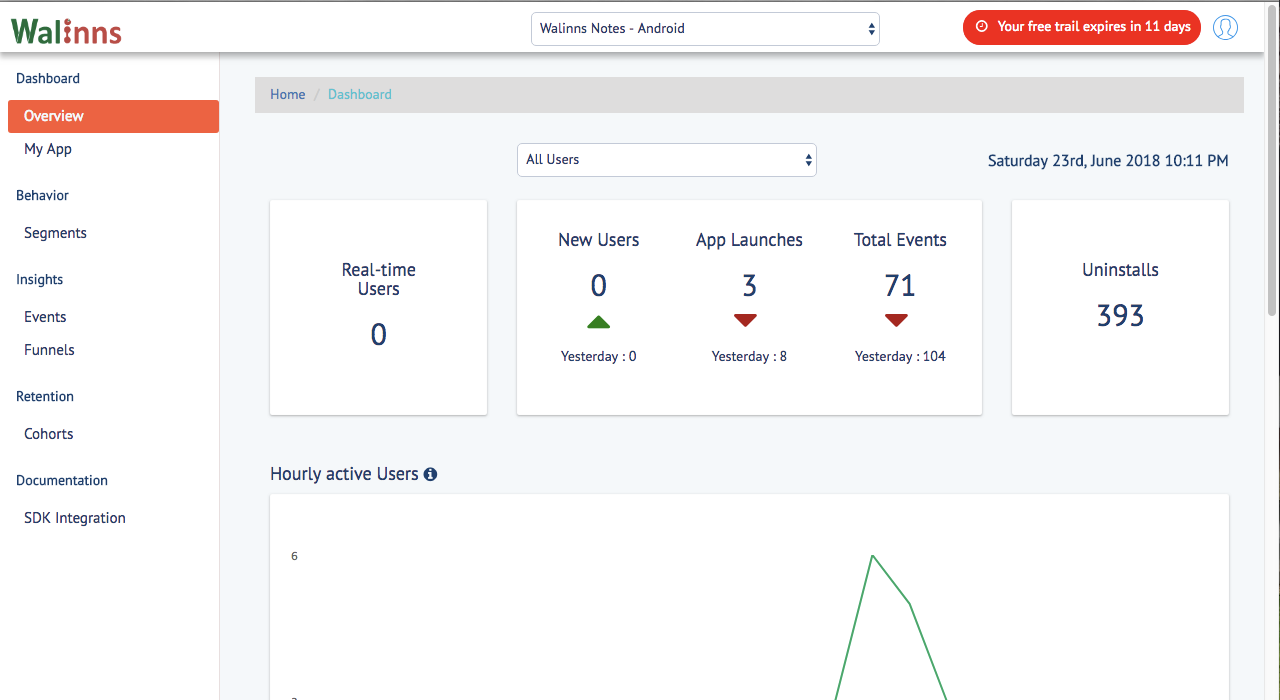Image resolution: width=1280 pixels, height=700 pixels.
Task: Select Overview in the sidebar
Action: click(x=113, y=116)
